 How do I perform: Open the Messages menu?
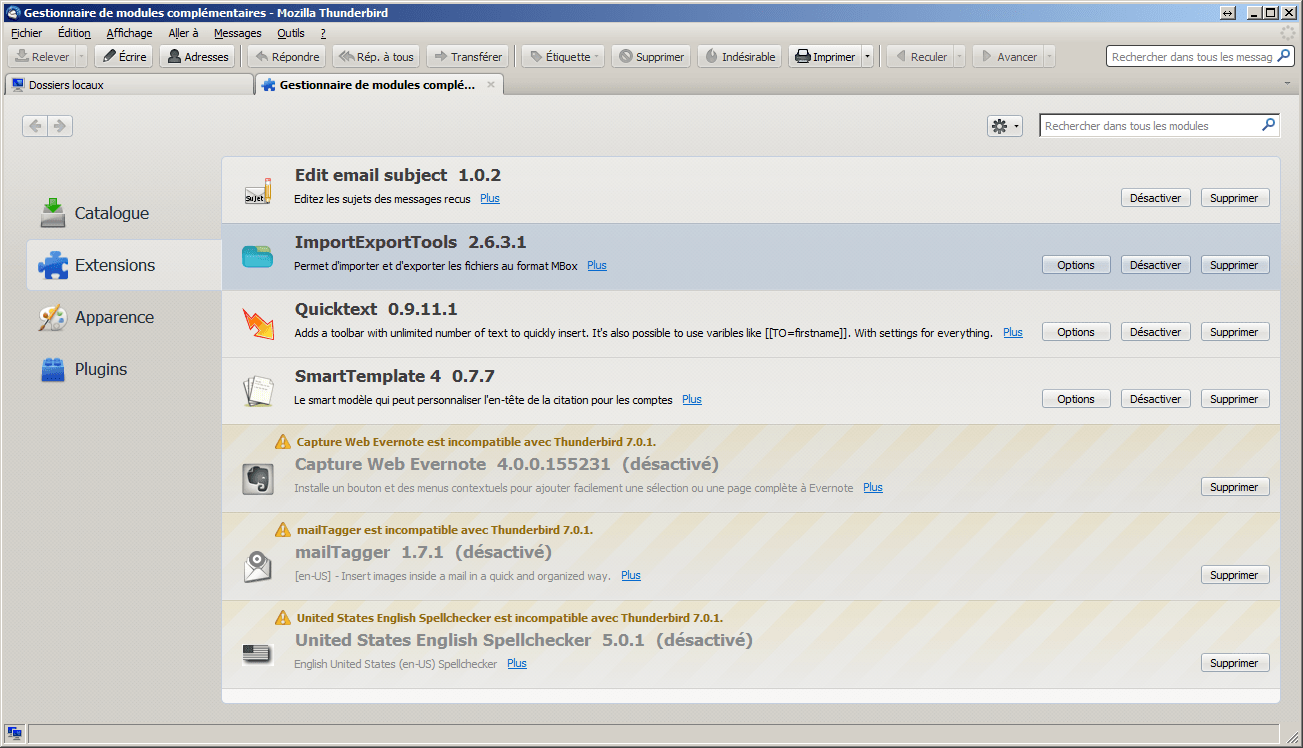coord(238,33)
